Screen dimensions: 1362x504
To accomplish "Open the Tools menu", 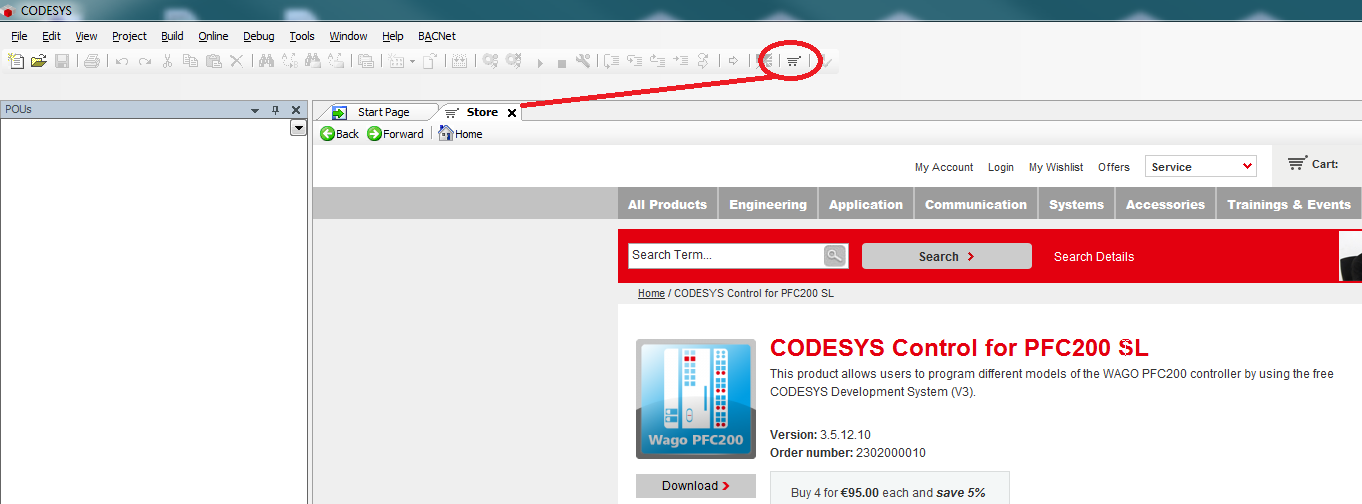I will point(302,36).
